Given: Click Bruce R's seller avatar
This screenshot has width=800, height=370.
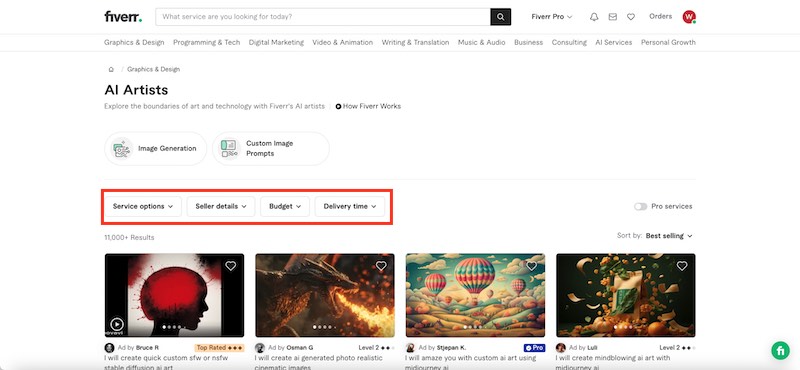Looking at the screenshot, I should point(110,348).
